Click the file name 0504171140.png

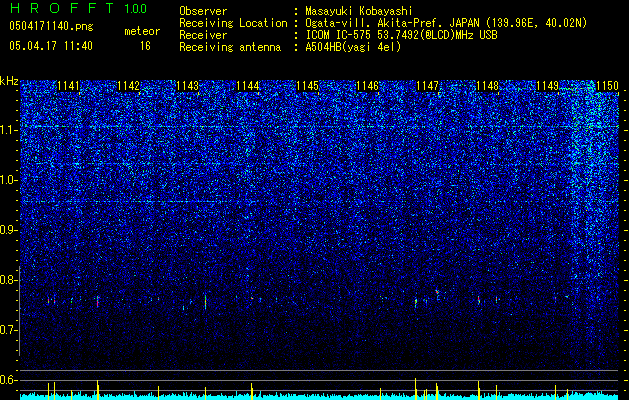click(51, 26)
